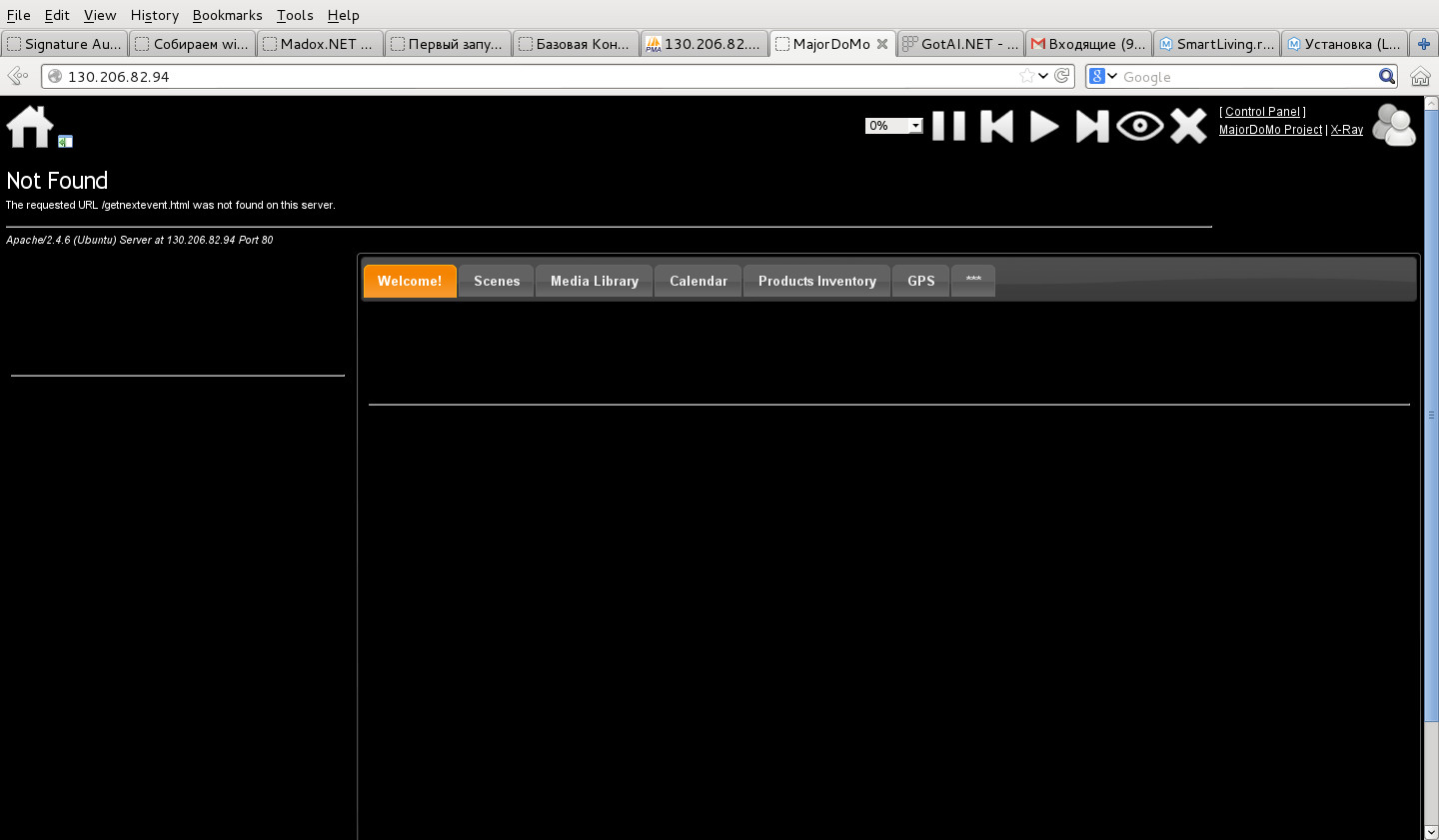Viewport: 1439px width, 840px height.
Task: Open the Control Panel link
Action: (x=1263, y=112)
